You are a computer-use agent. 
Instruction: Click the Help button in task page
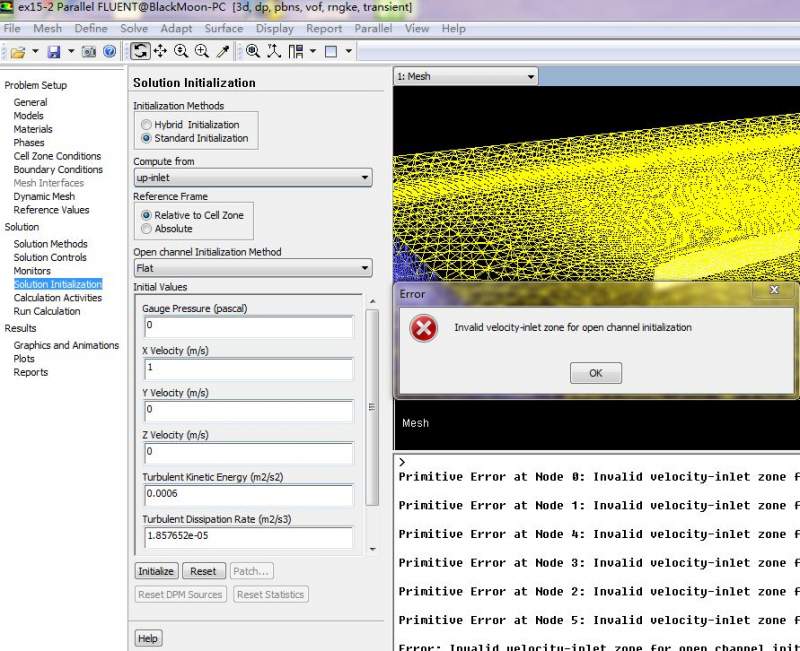coord(147,638)
